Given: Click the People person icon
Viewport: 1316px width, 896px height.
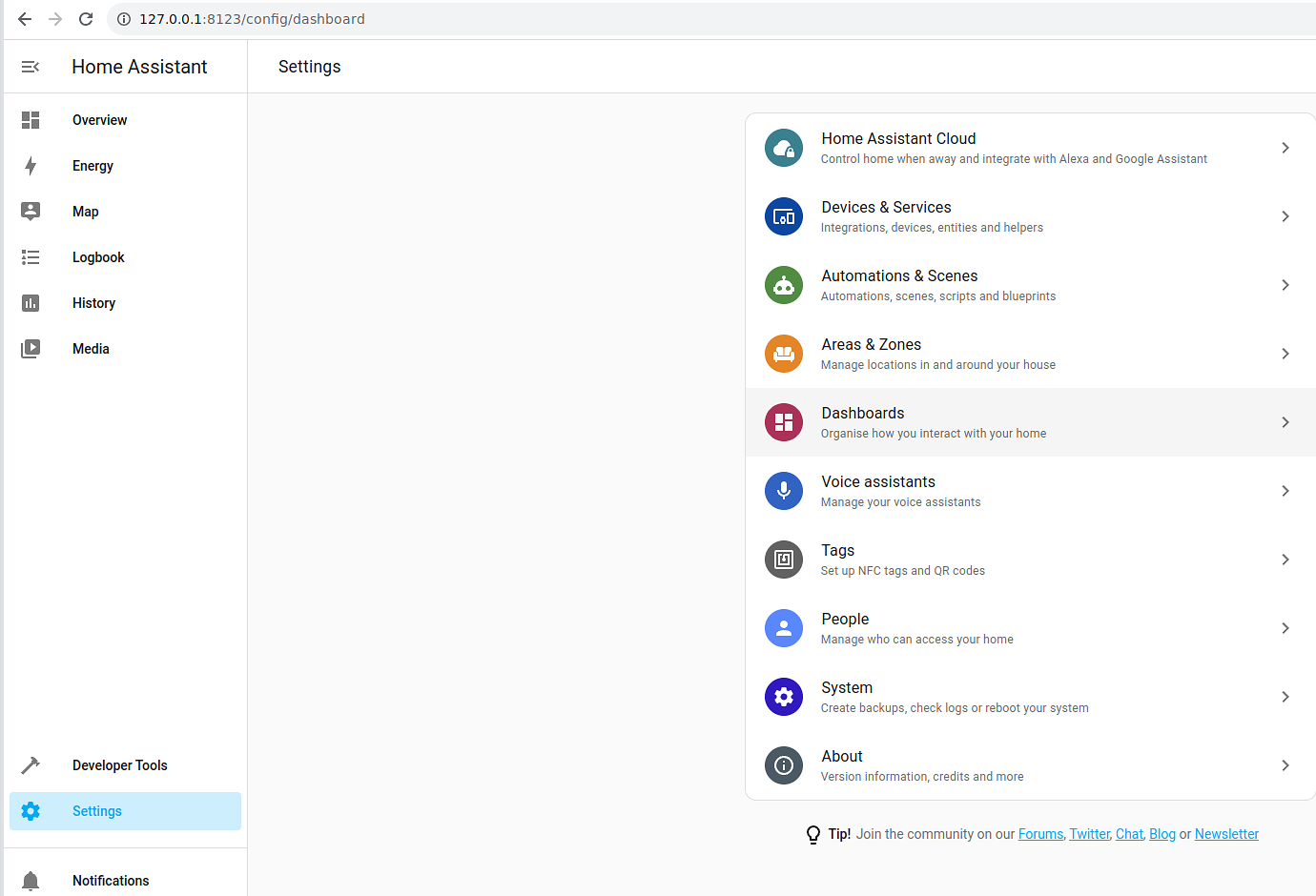Looking at the screenshot, I should (x=783, y=628).
